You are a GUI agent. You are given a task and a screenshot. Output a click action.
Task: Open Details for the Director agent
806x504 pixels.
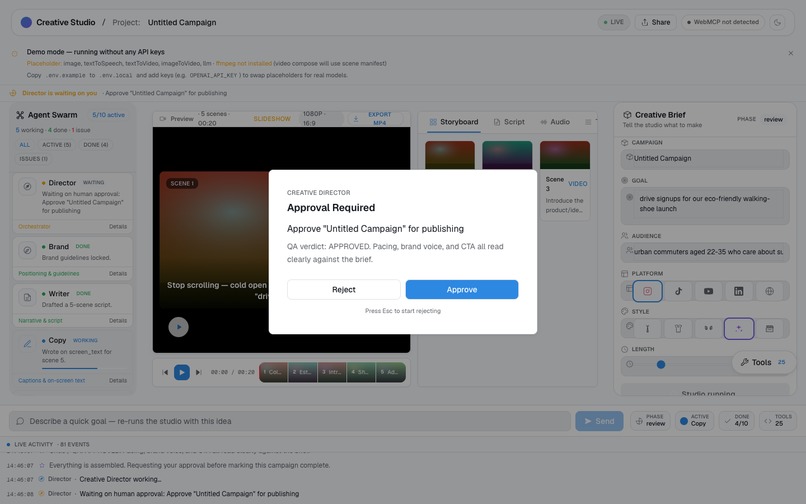click(118, 226)
